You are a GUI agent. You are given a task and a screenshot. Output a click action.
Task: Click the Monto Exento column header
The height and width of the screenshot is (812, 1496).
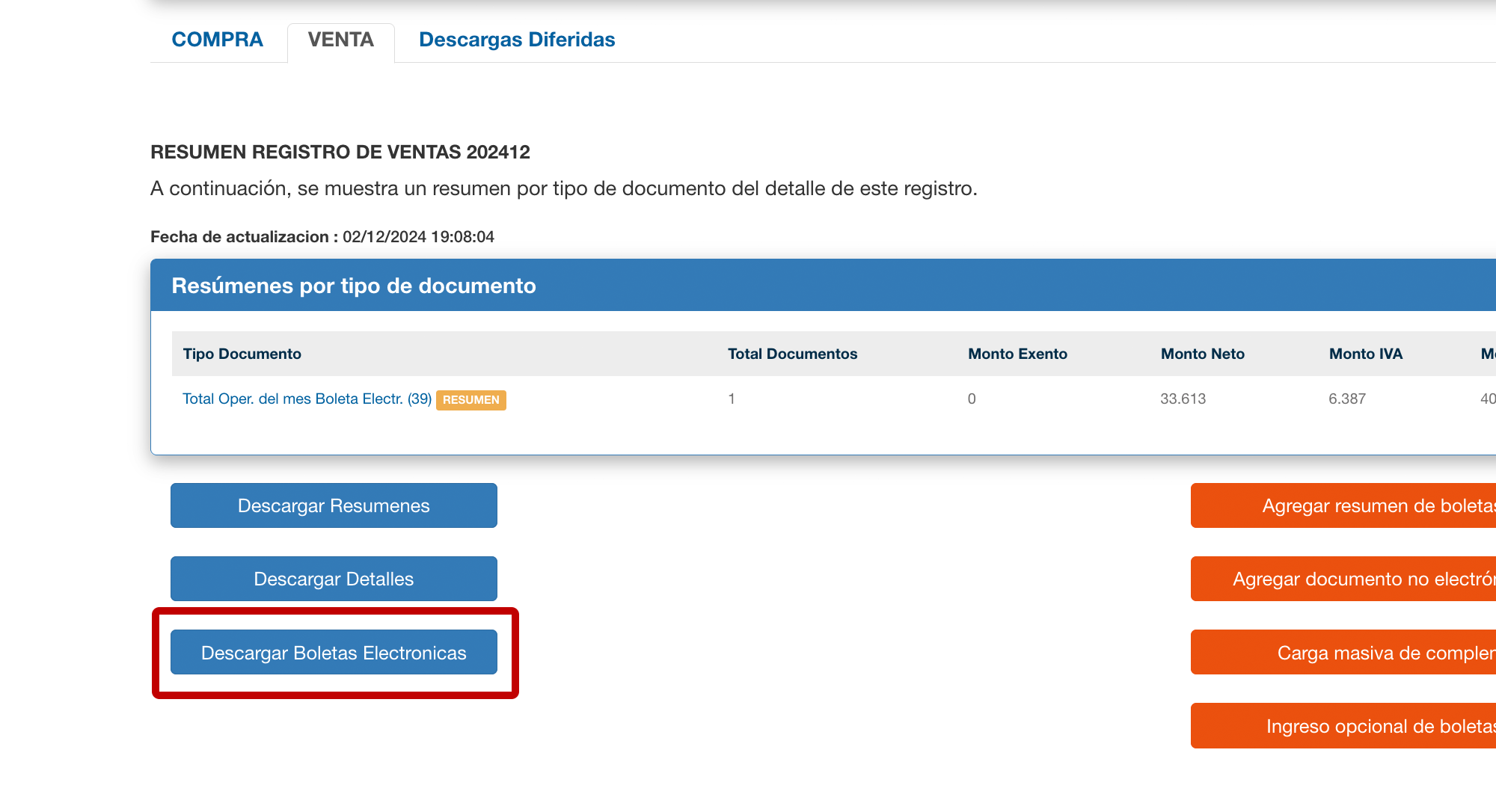[x=1017, y=354]
